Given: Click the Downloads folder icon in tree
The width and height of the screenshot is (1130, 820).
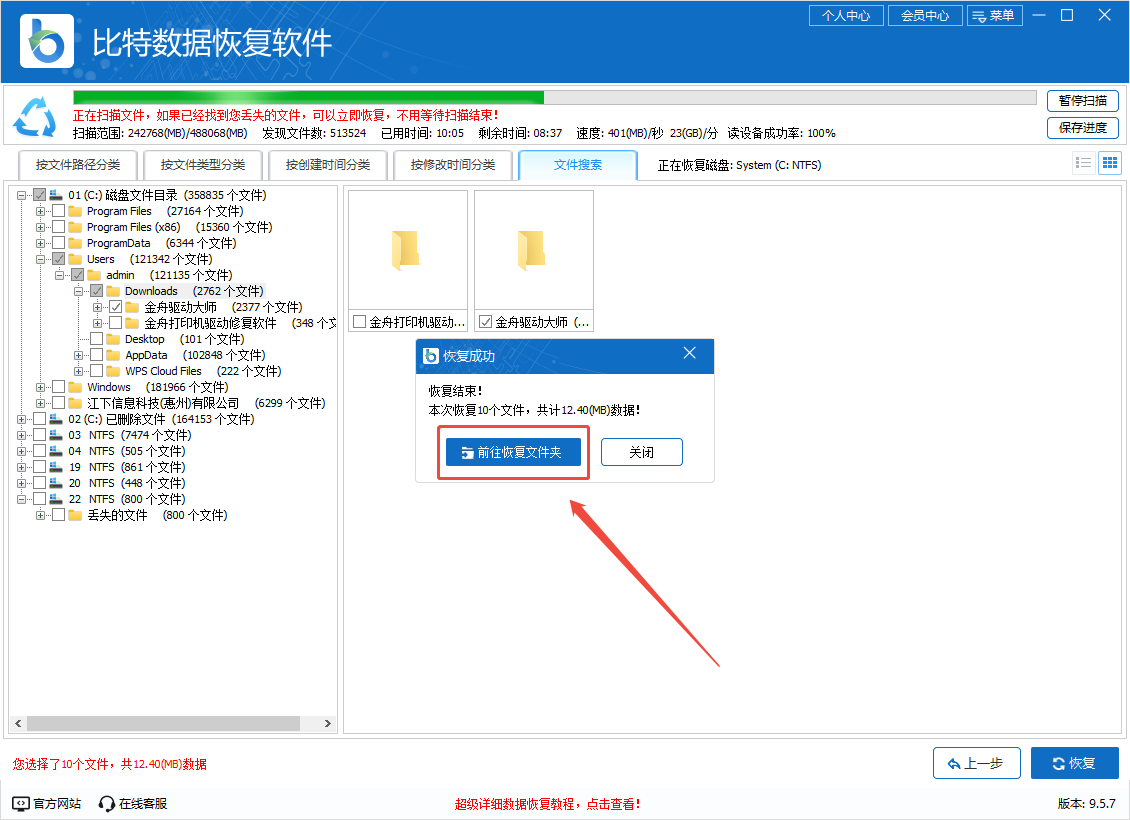Looking at the screenshot, I should pyautogui.click(x=113, y=291).
